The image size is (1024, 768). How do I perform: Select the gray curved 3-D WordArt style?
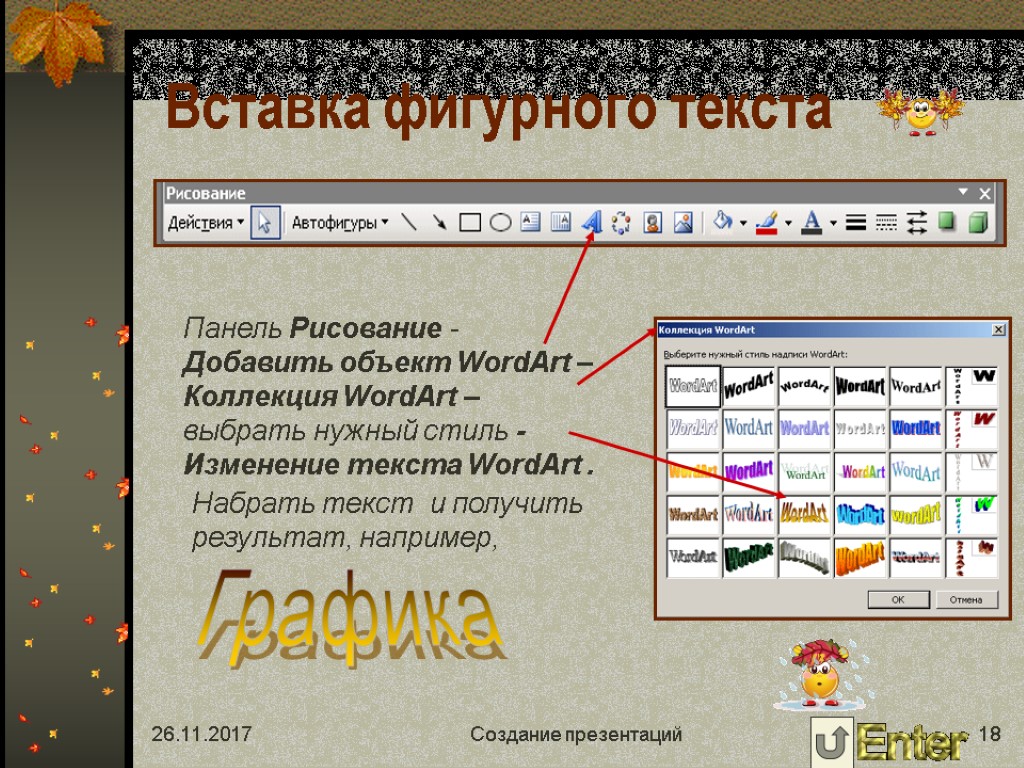805,557
